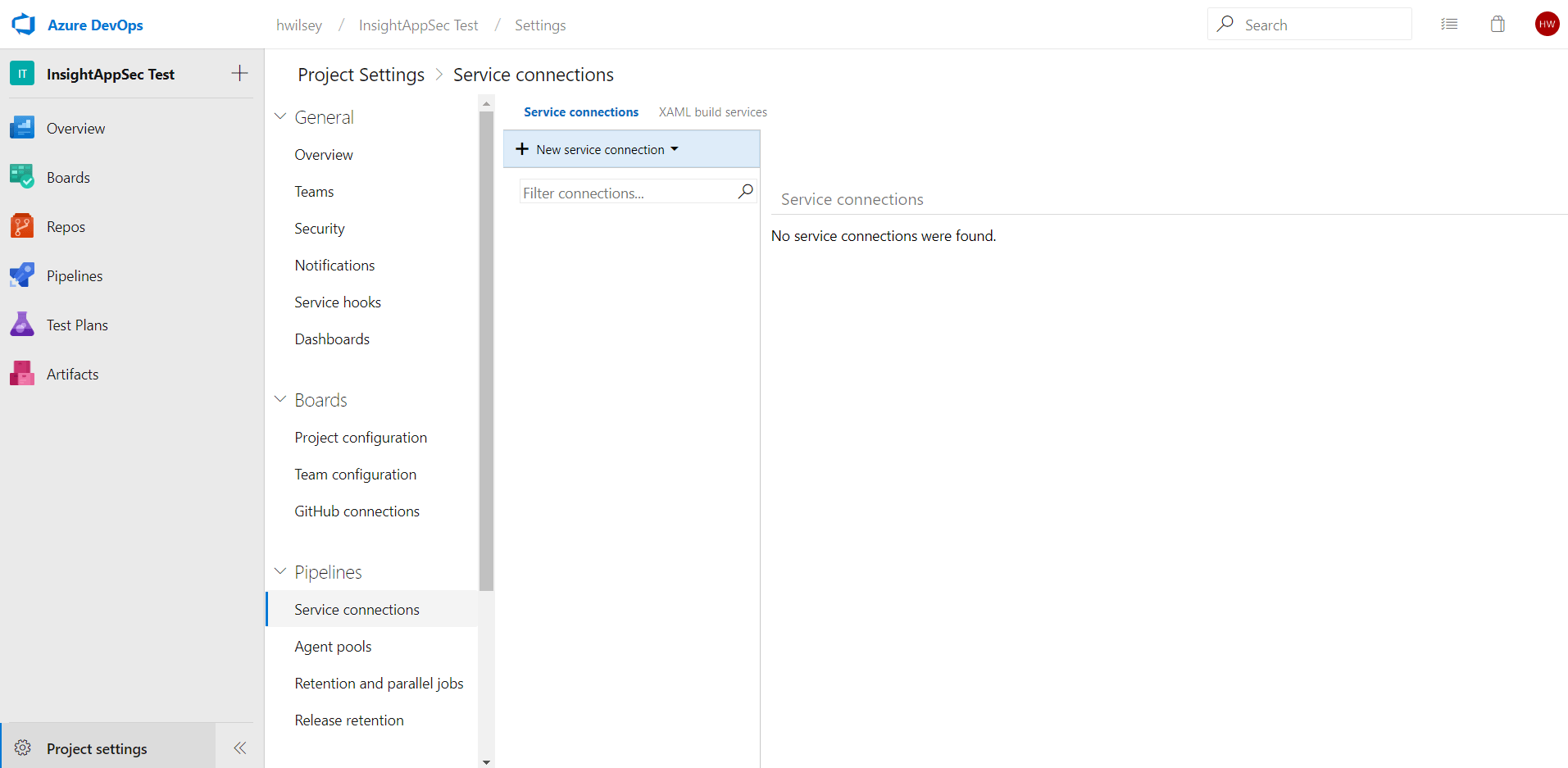Open Repos from the left sidebar

pos(66,227)
